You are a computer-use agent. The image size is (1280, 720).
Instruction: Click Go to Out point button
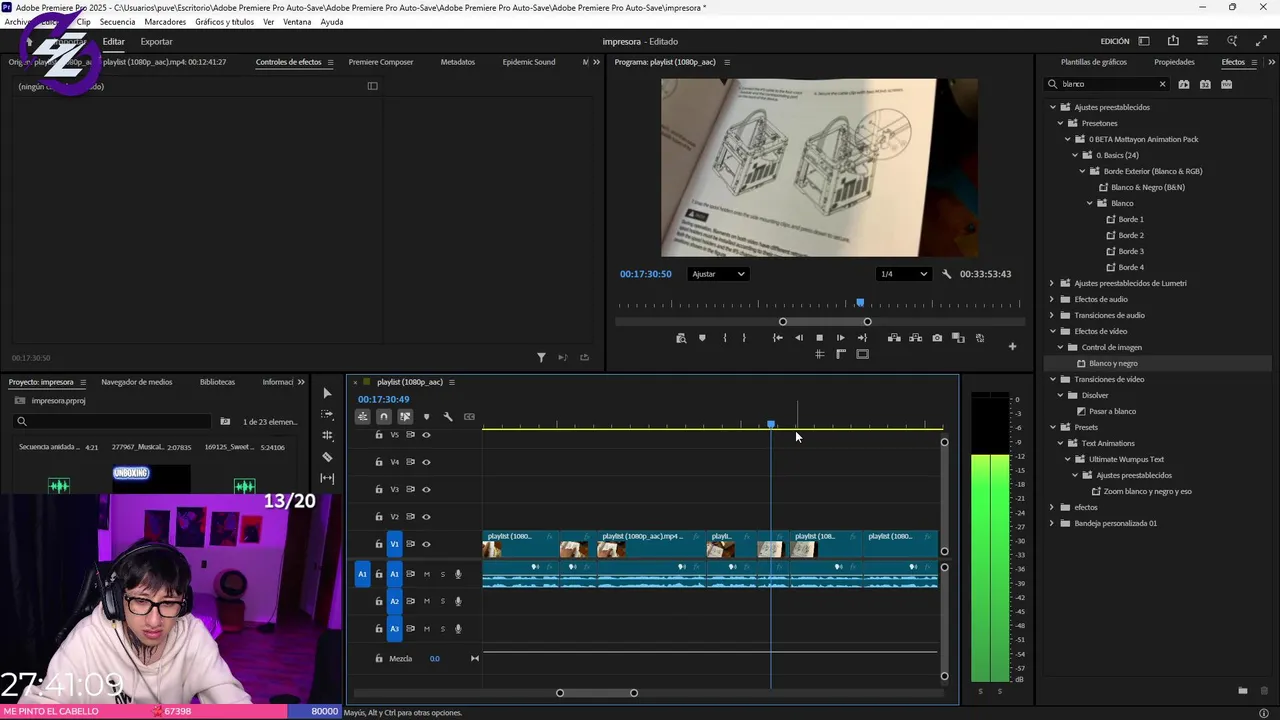tap(862, 338)
